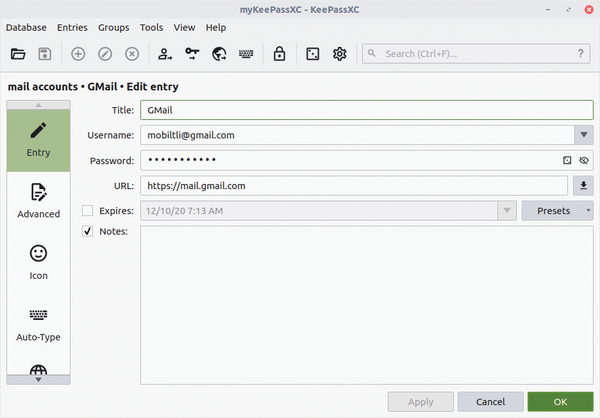Screen dimensions: 600x418
Task: Enable the Expires checkbox
Action: (87, 211)
